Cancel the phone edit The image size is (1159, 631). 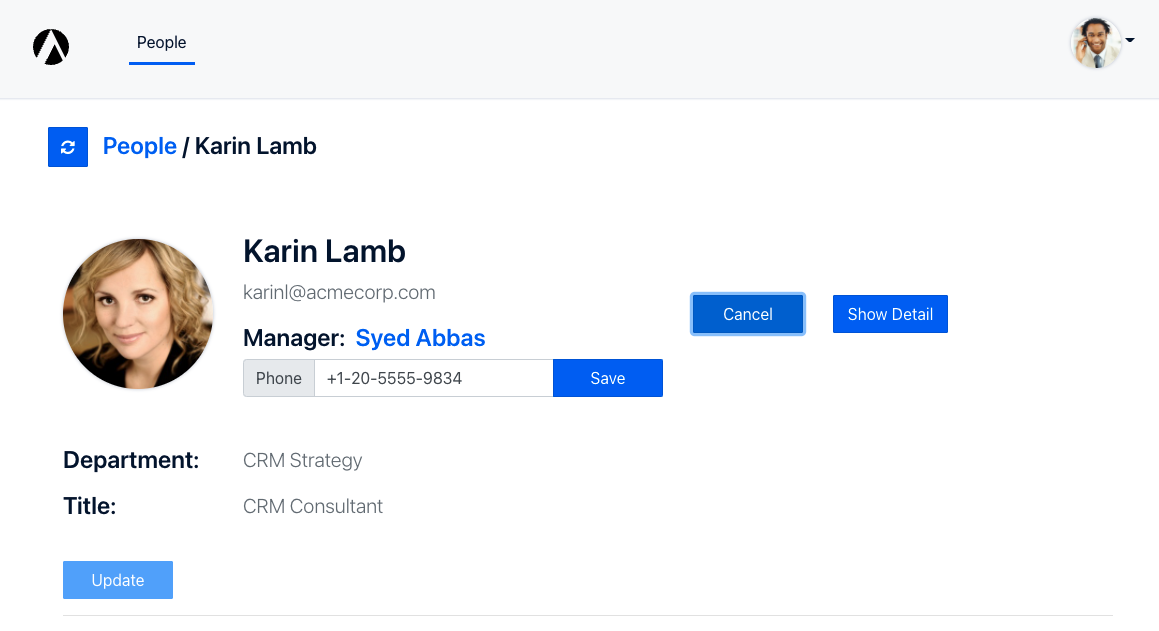point(748,314)
